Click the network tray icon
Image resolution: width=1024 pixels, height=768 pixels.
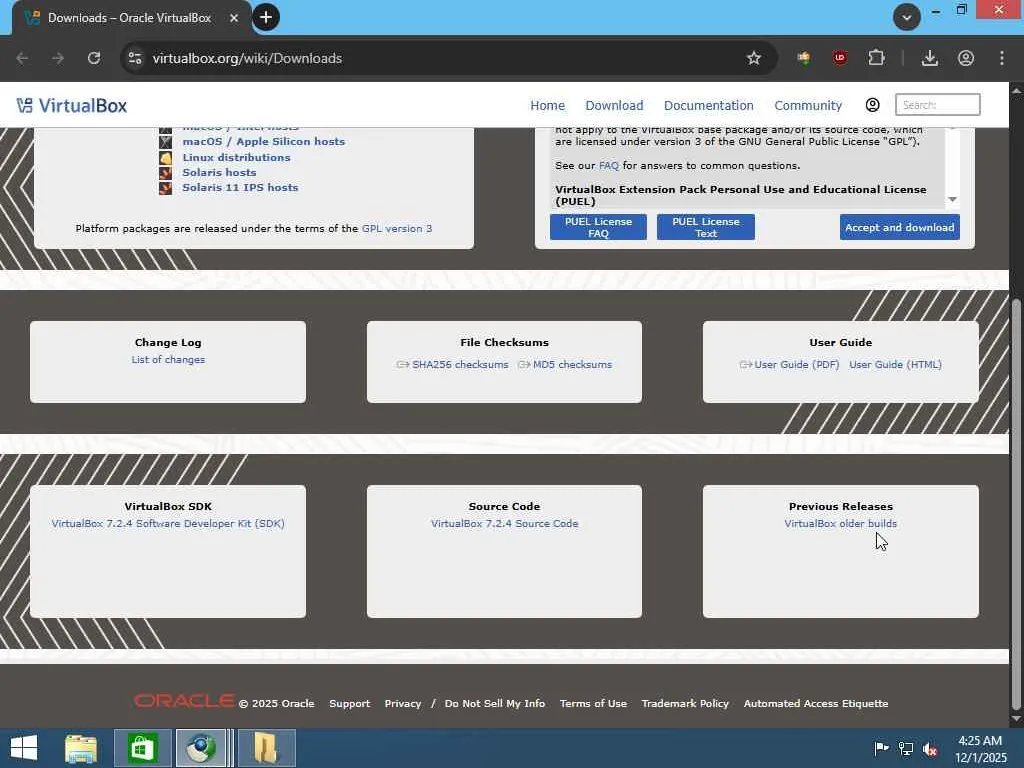pos(906,749)
